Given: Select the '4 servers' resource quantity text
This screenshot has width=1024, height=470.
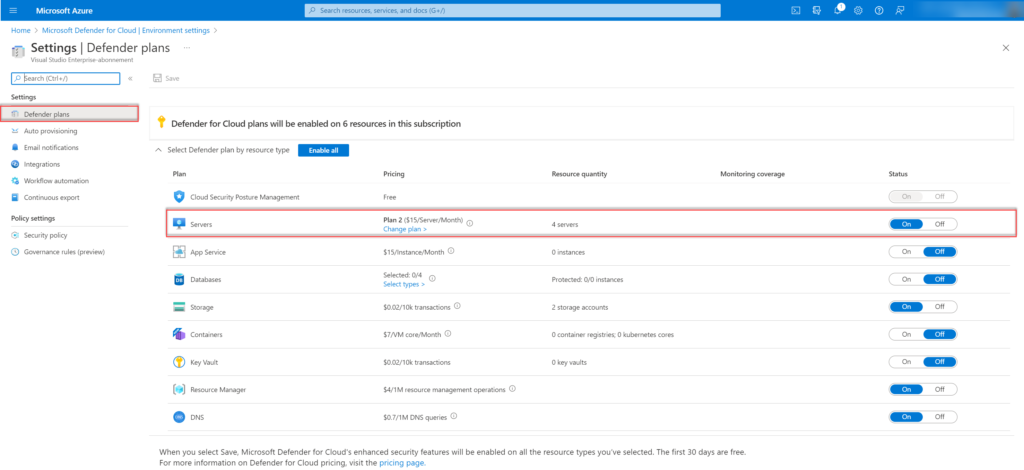Looking at the screenshot, I should (565, 225).
